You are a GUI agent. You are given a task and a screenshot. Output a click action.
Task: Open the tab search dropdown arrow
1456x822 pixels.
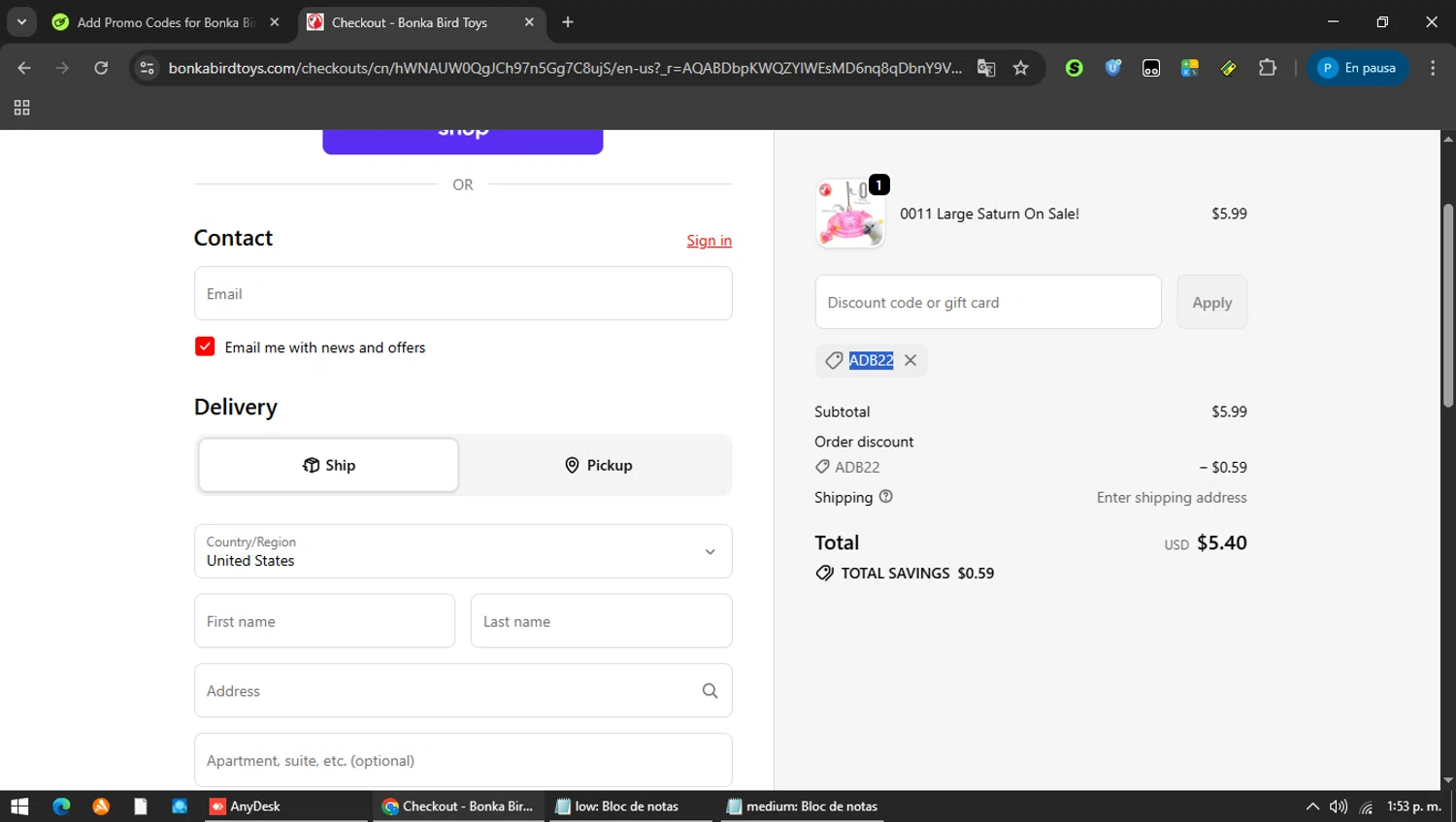point(21,21)
